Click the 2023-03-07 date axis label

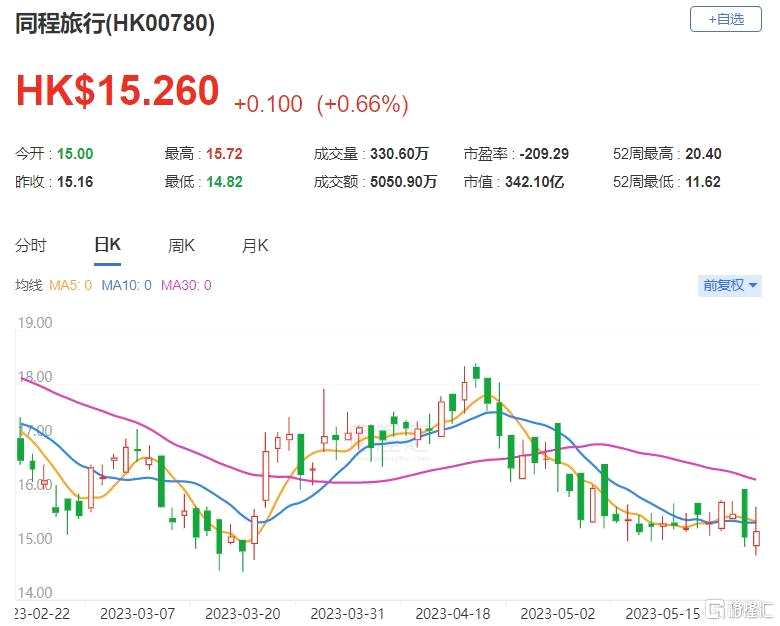click(x=137, y=614)
